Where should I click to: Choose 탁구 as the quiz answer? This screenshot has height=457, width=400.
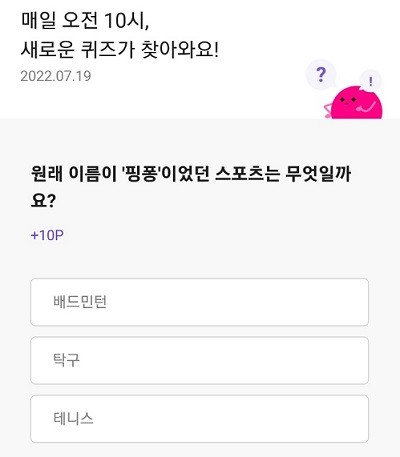click(x=199, y=360)
